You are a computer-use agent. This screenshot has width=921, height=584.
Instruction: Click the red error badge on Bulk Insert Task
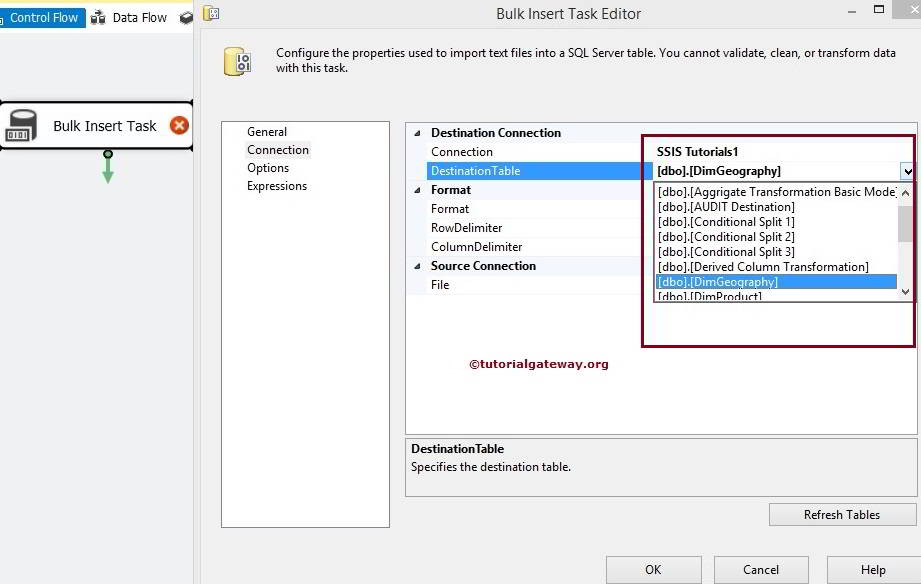(x=179, y=125)
